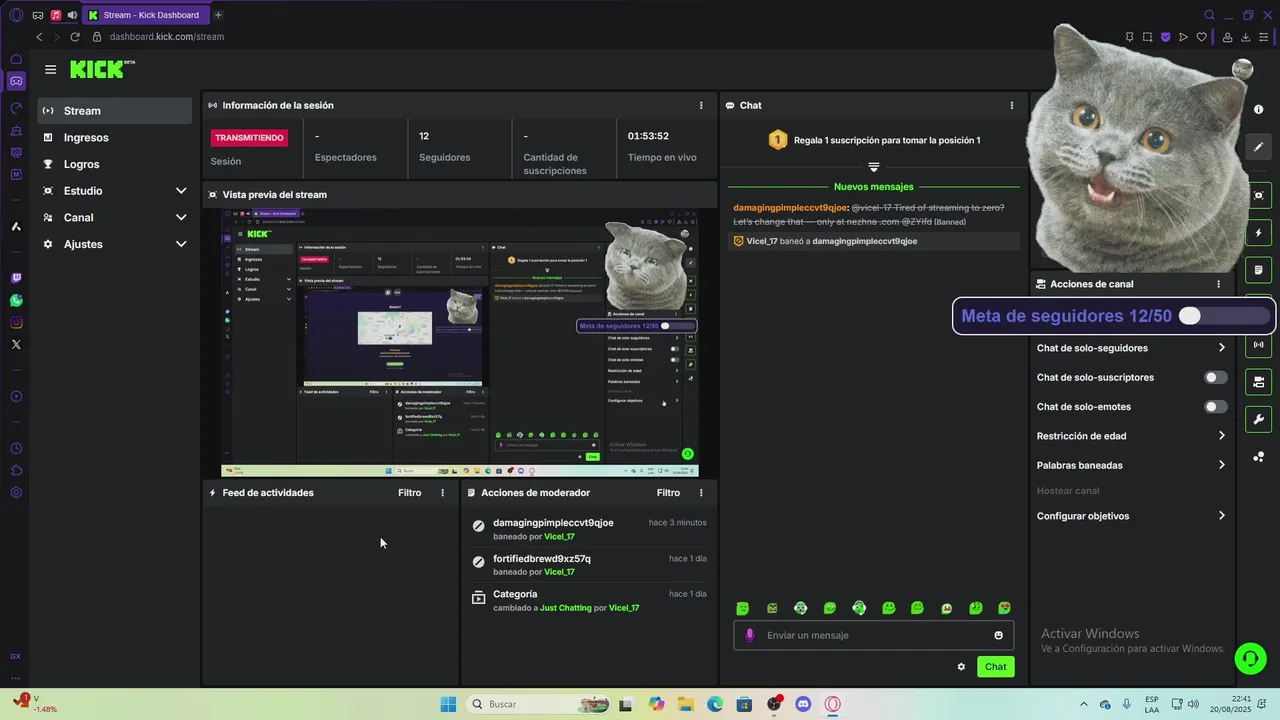Toggle Chat de solo-suscriptores switch
This screenshot has height=720, width=1280.
pyautogui.click(x=1216, y=377)
